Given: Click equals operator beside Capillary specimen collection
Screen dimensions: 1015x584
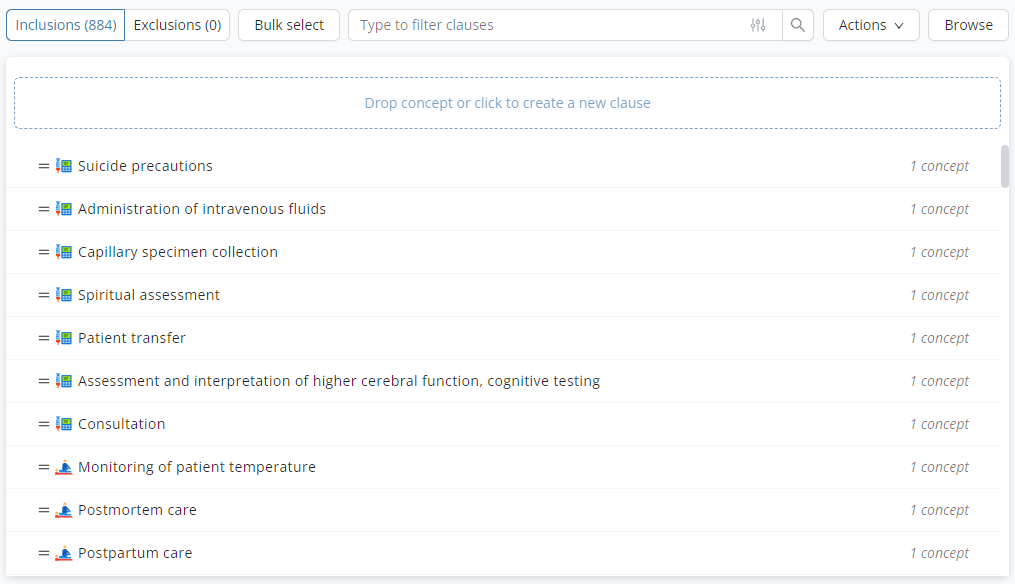Looking at the screenshot, I should 44,252.
